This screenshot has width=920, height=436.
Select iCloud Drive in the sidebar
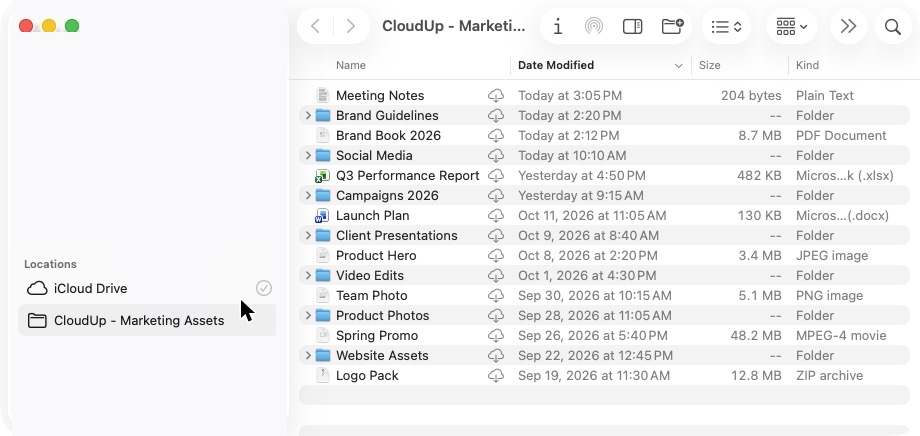(x=147, y=288)
